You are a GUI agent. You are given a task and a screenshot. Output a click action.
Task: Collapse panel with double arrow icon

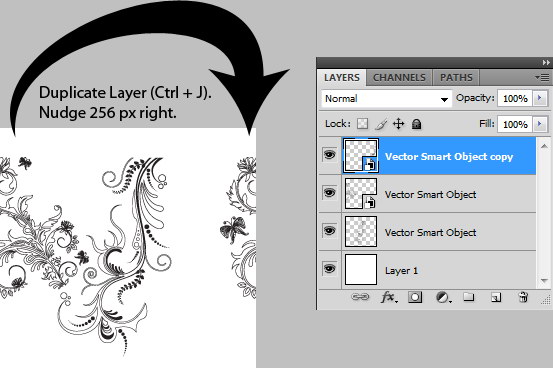(546, 62)
